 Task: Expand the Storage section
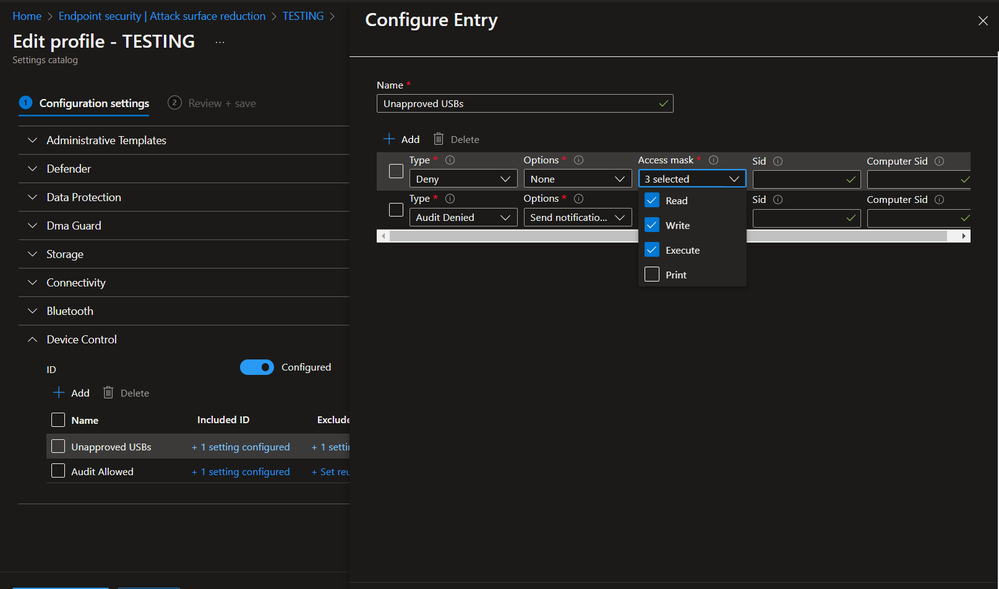(184, 254)
